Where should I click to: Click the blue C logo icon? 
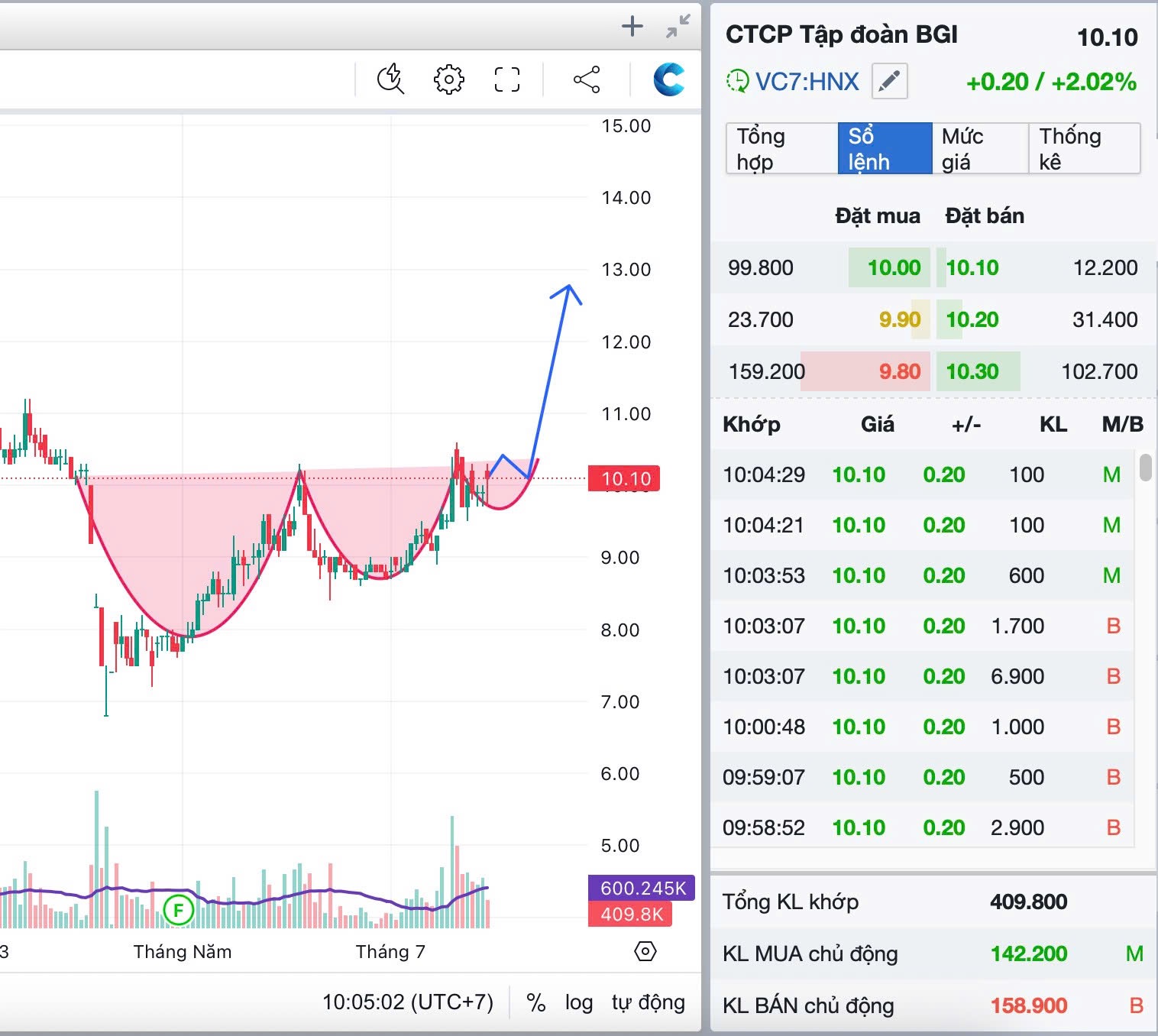tap(668, 79)
